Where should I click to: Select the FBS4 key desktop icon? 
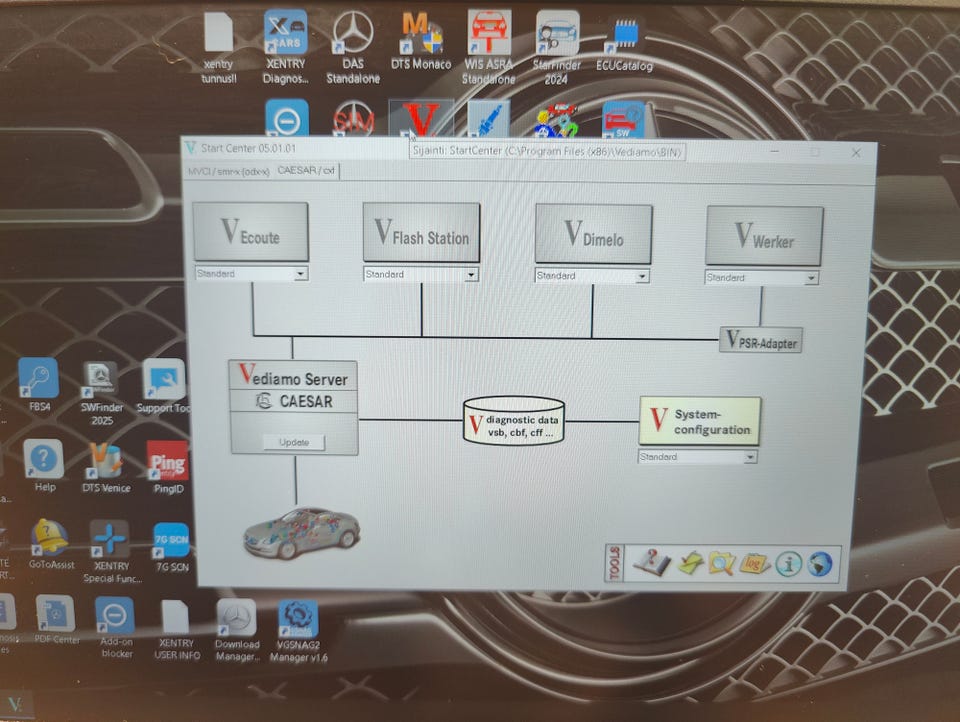pyautogui.click(x=39, y=385)
